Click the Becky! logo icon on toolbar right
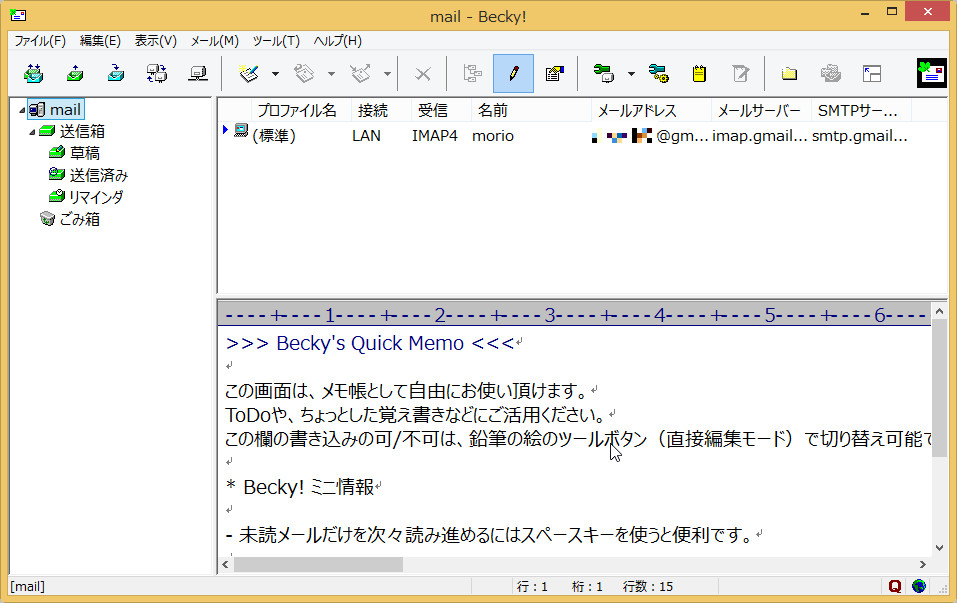This screenshot has height=603, width=957. [929, 72]
